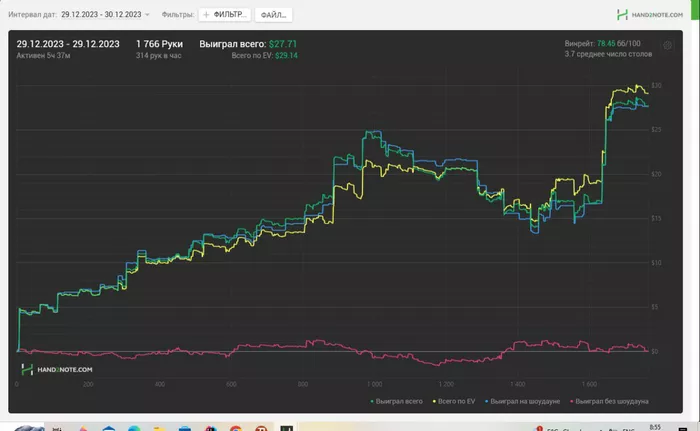Image resolution: width=700 pixels, height=431 pixels.
Task: Toggle the Выиграл без шоудауна legend series
Action: click(609, 401)
